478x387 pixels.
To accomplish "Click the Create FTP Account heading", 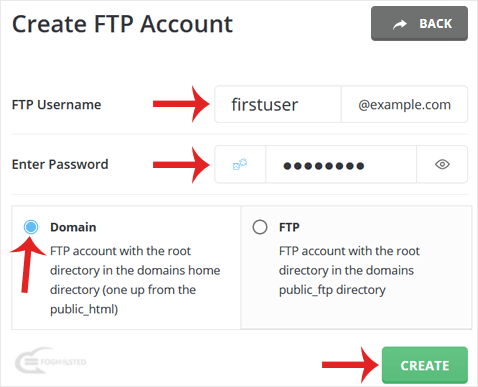I will coord(122,24).
